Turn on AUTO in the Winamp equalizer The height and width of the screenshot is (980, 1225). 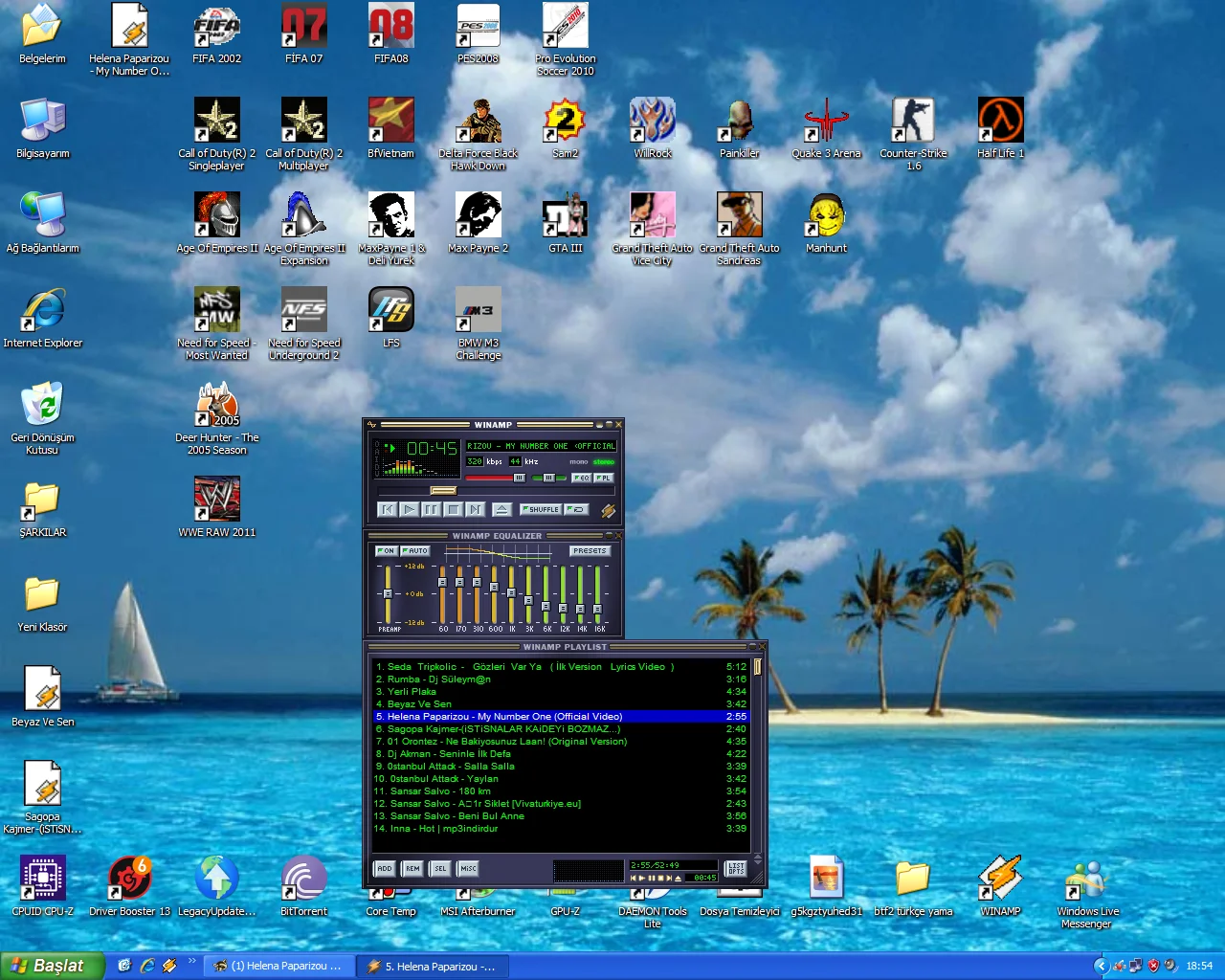tap(415, 550)
